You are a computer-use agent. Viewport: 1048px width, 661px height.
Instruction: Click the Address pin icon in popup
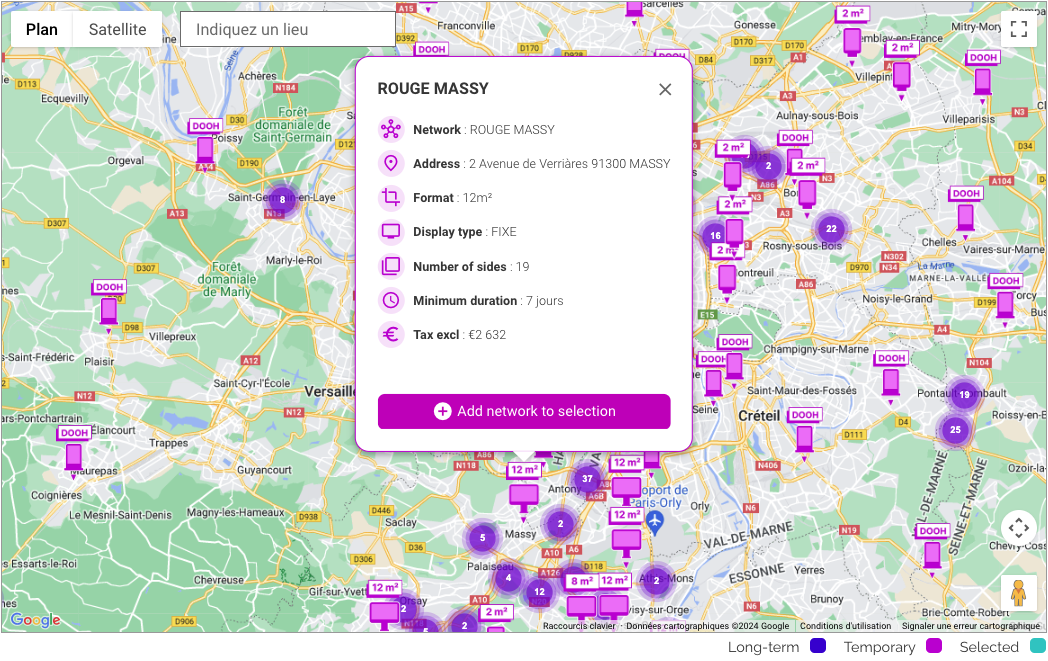tap(391, 163)
